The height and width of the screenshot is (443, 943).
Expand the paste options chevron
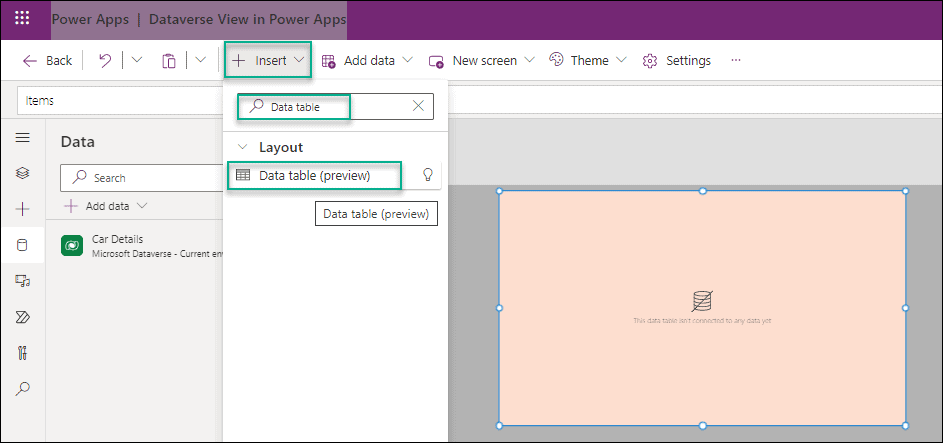coord(201,60)
